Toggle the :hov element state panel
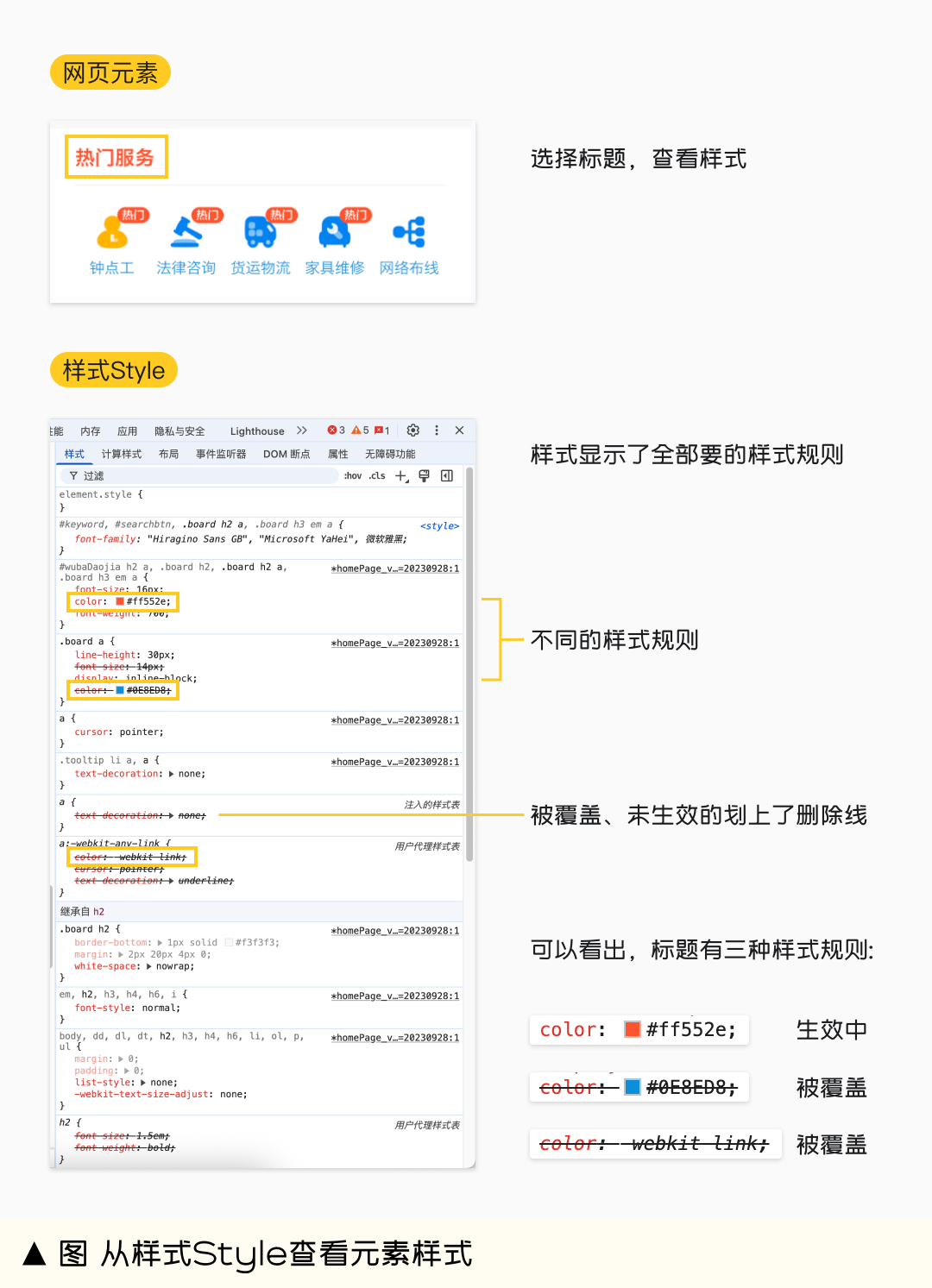932x1288 pixels. tap(353, 476)
